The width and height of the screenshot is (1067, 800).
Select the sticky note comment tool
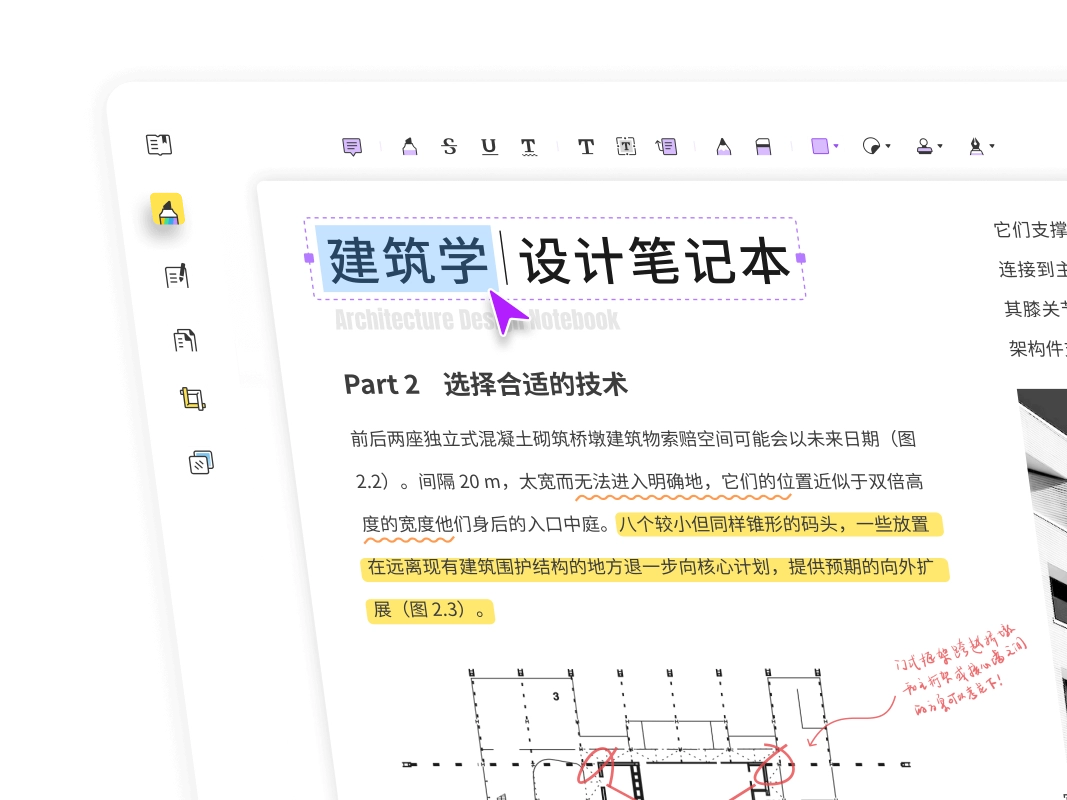(352, 146)
